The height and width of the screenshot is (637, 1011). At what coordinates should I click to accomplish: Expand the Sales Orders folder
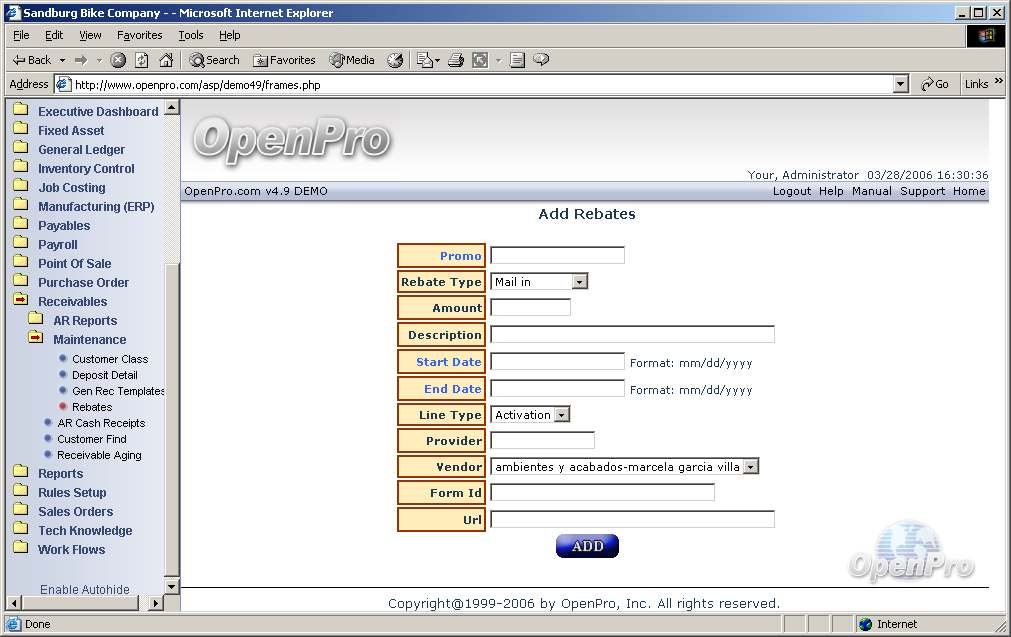(x=75, y=512)
